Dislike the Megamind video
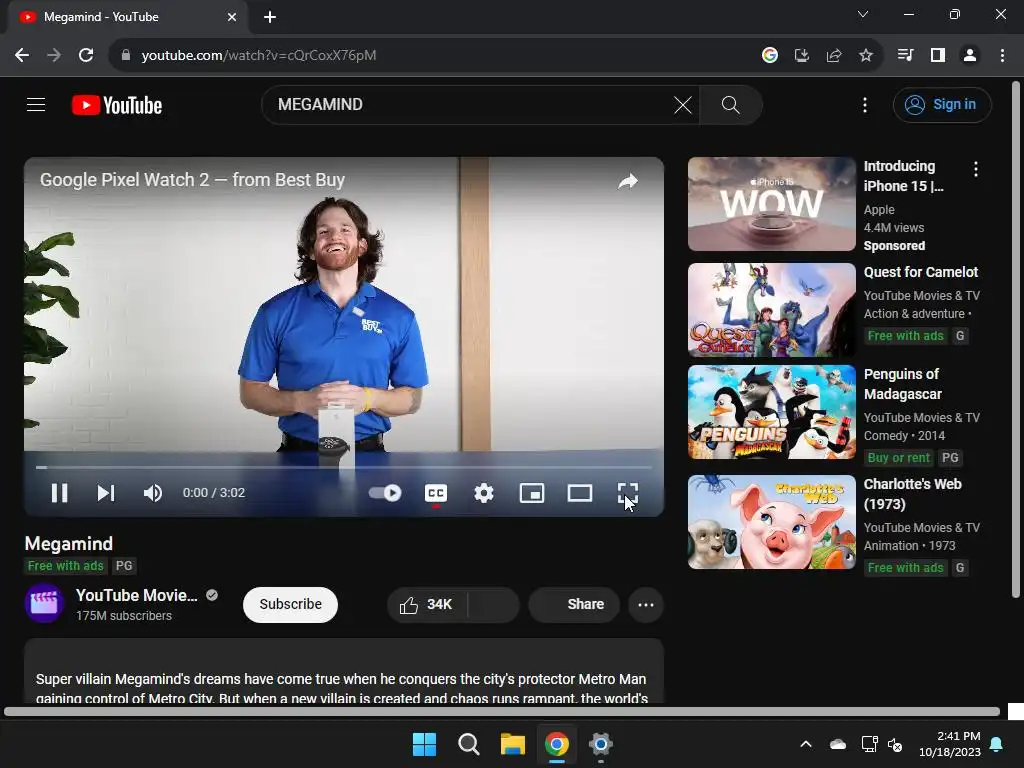Image resolution: width=1024 pixels, height=768 pixels. pos(494,605)
